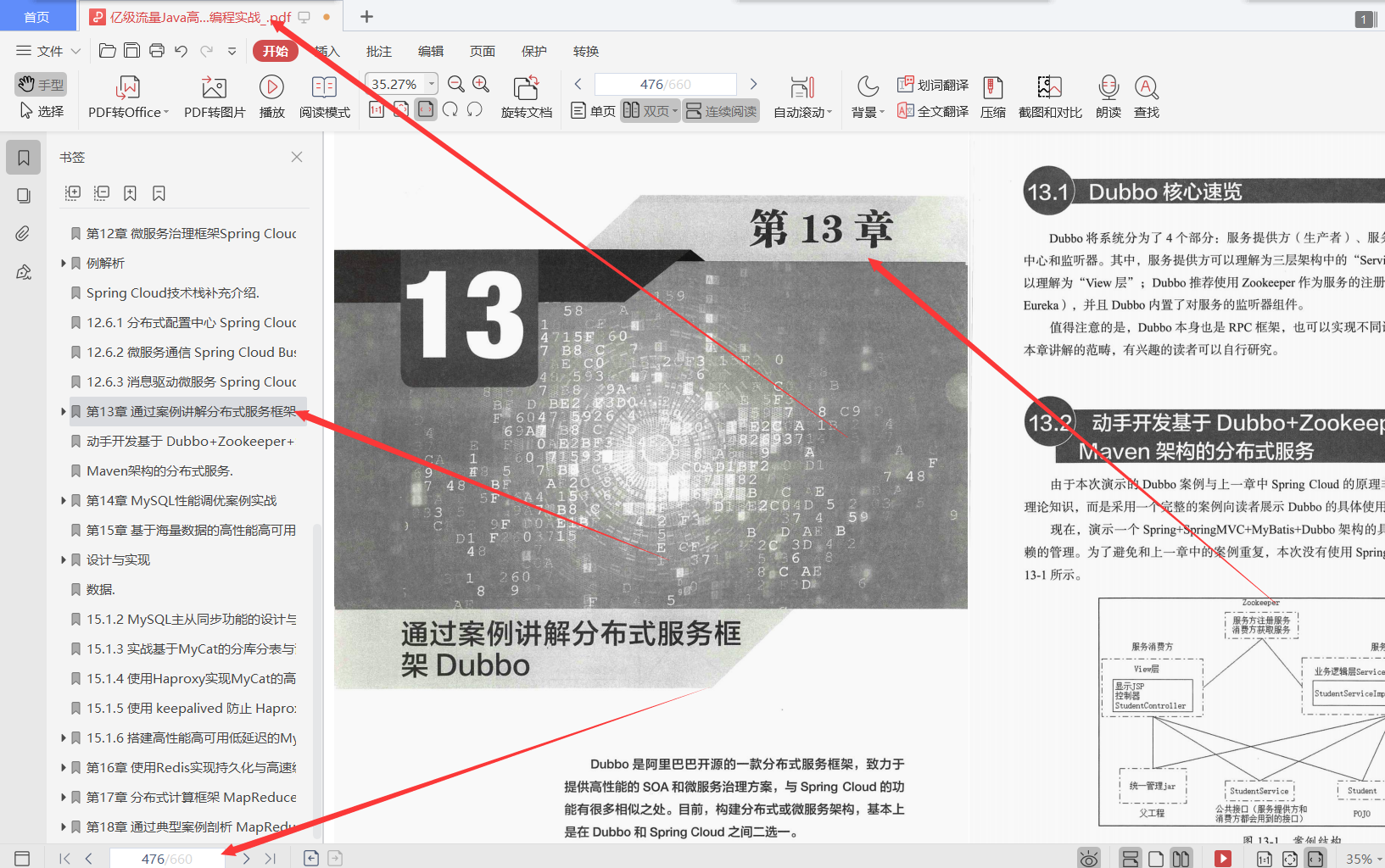
Task: Open a new tab with plus
Action: click(366, 16)
